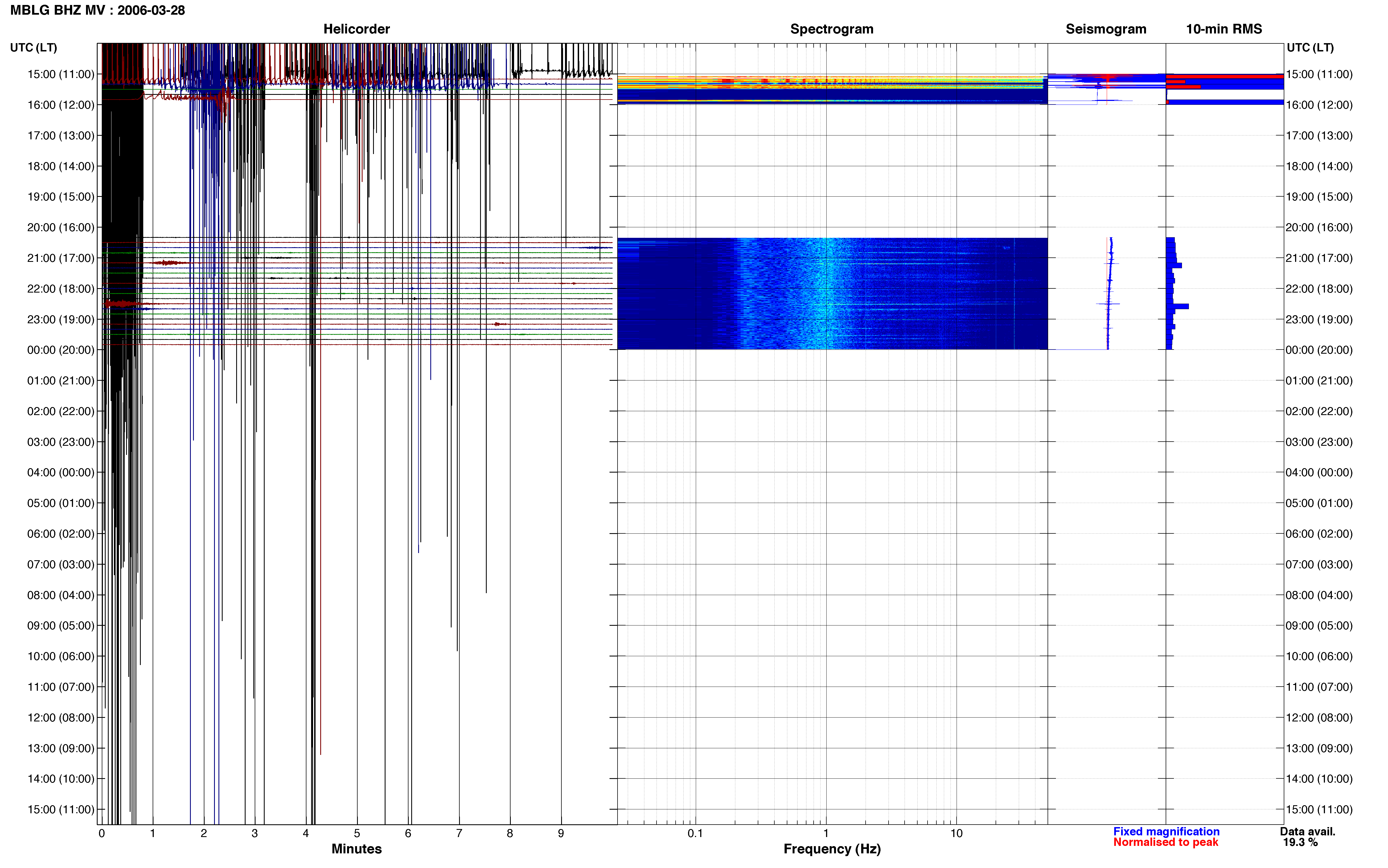Click the '0' tick on Minutes axis
The width and height of the screenshot is (1388, 868).
(101, 833)
